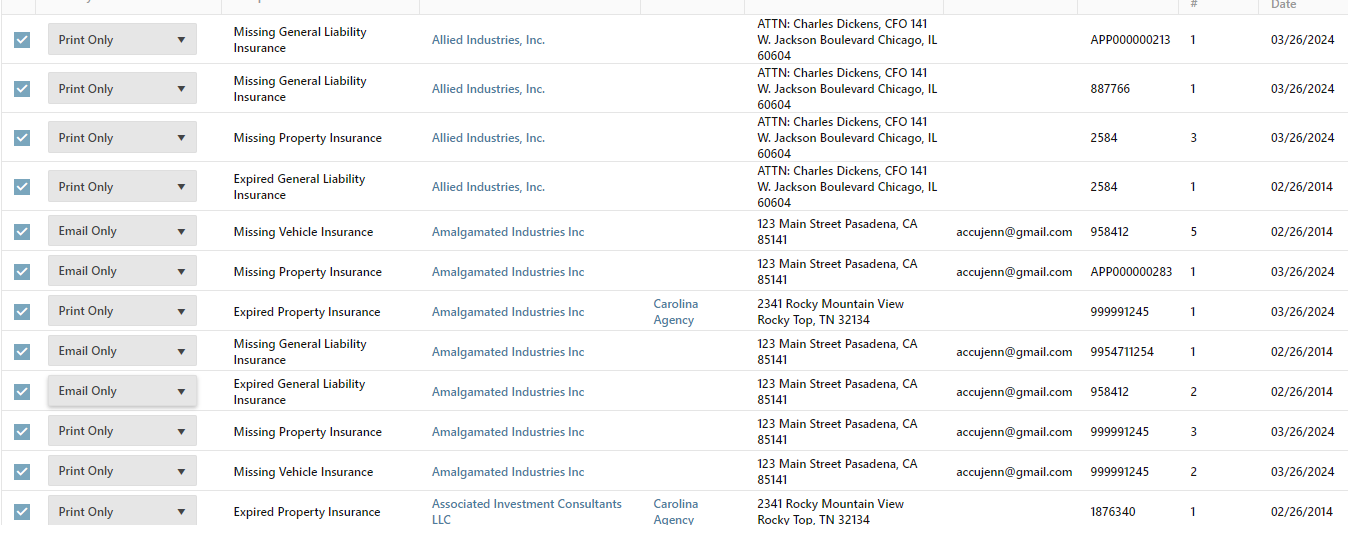The image size is (1348, 535).
Task: Select policy number 1876340 cell
Action: pyautogui.click(x=1117, y=512)
